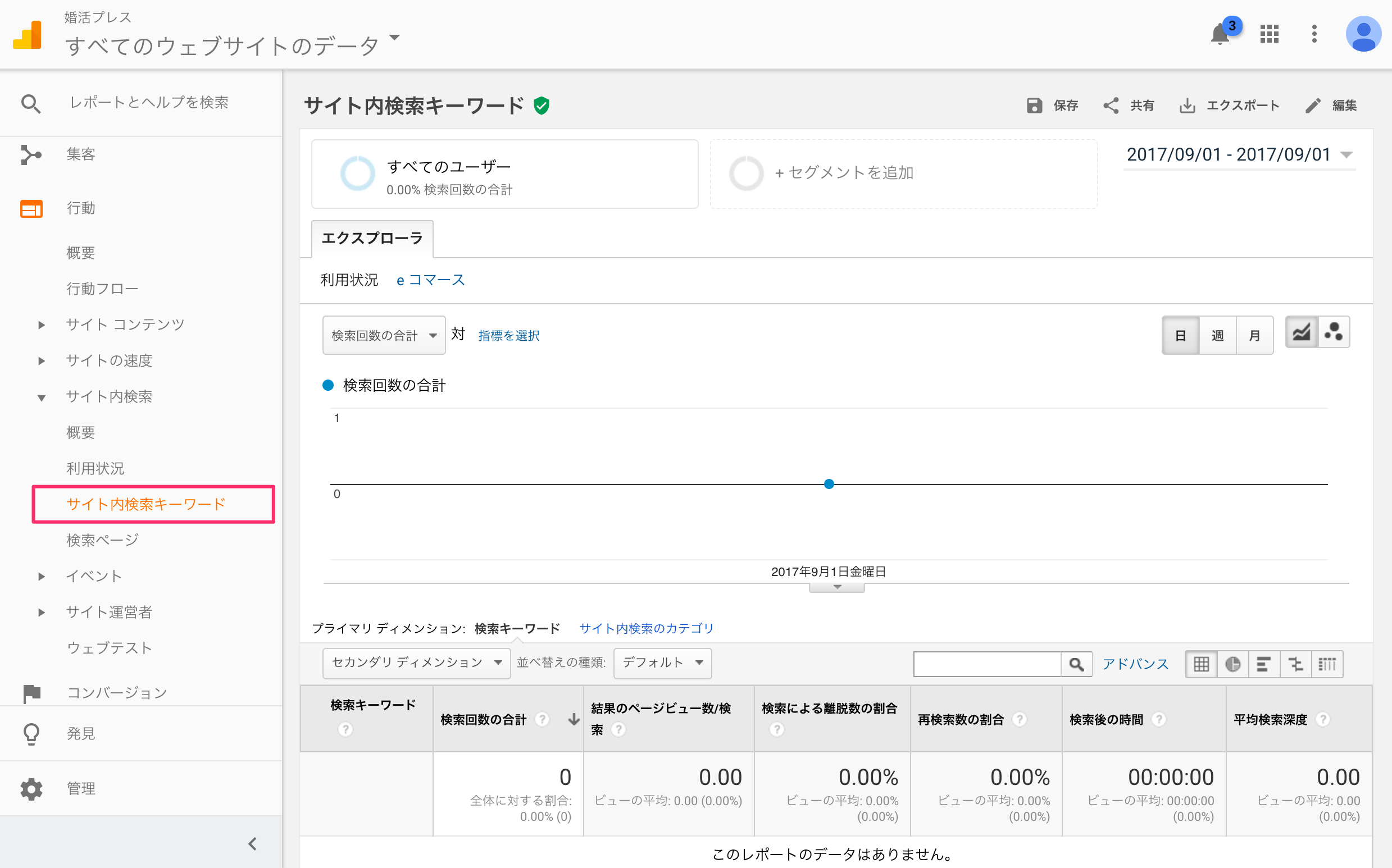Image resolution: width=1392 pixels, height=868 pixels.
Task: Select the 週 (week) time granularity
Action: pos(1217,335)
